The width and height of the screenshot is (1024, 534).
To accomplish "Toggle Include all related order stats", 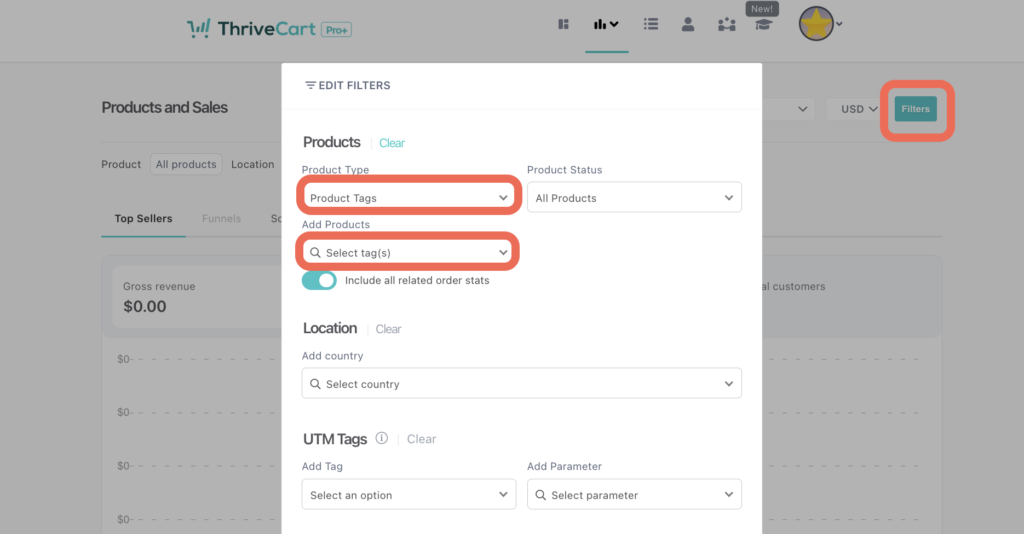I will click(x=319, y=281).
